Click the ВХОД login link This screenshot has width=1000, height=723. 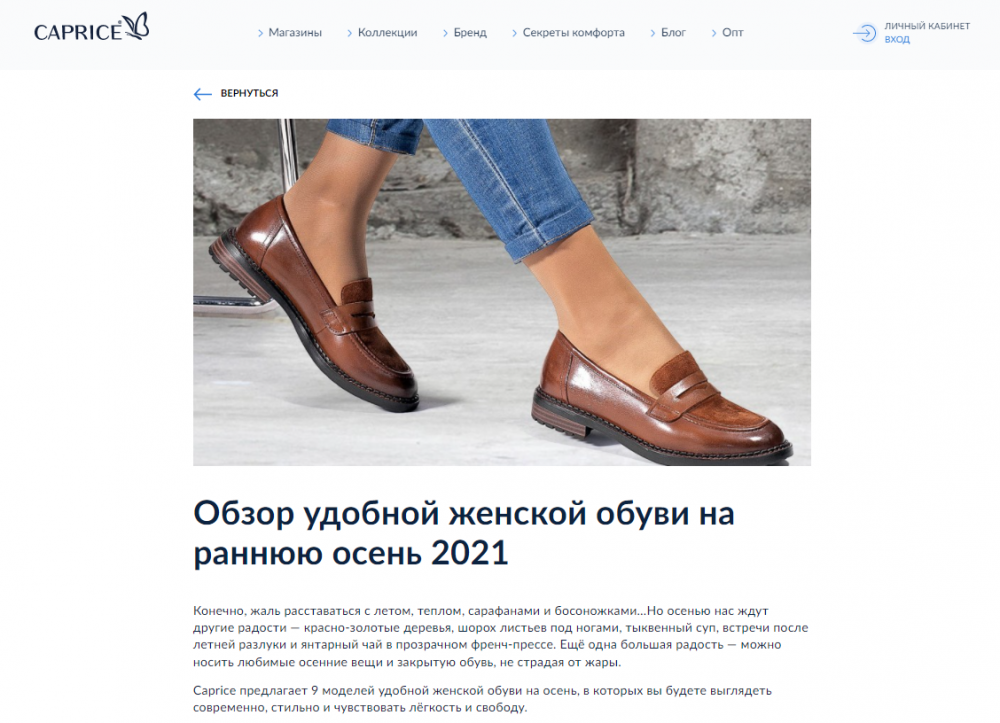(x=897, y=40)
